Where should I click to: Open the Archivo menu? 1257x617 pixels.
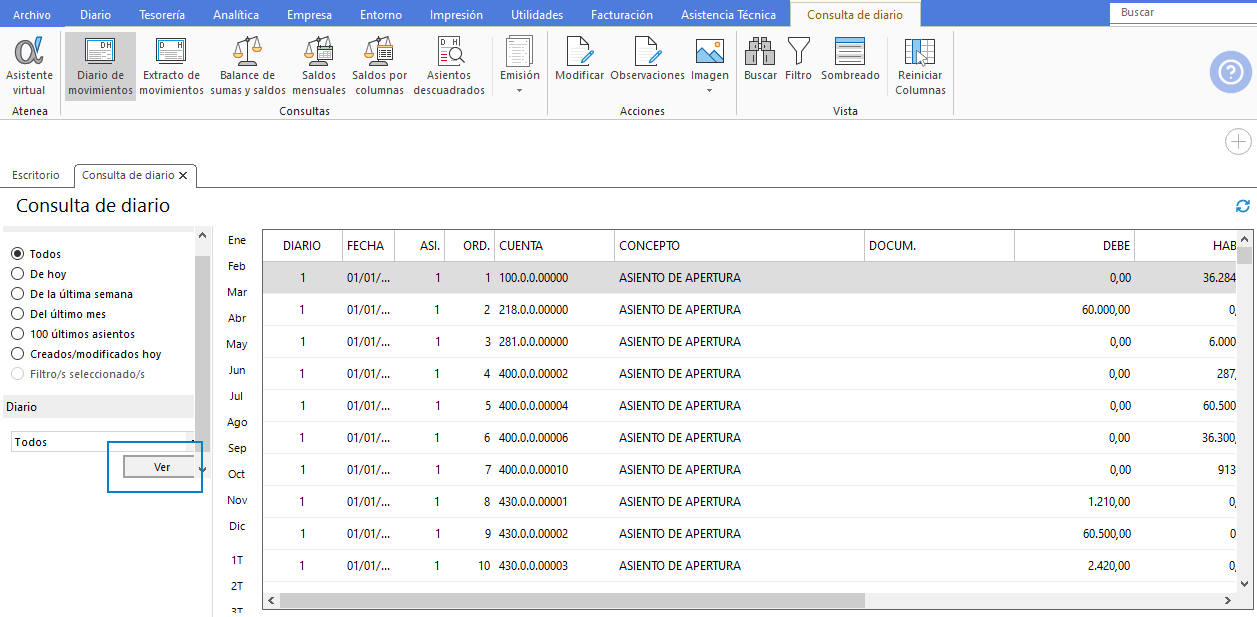[32, 15]
